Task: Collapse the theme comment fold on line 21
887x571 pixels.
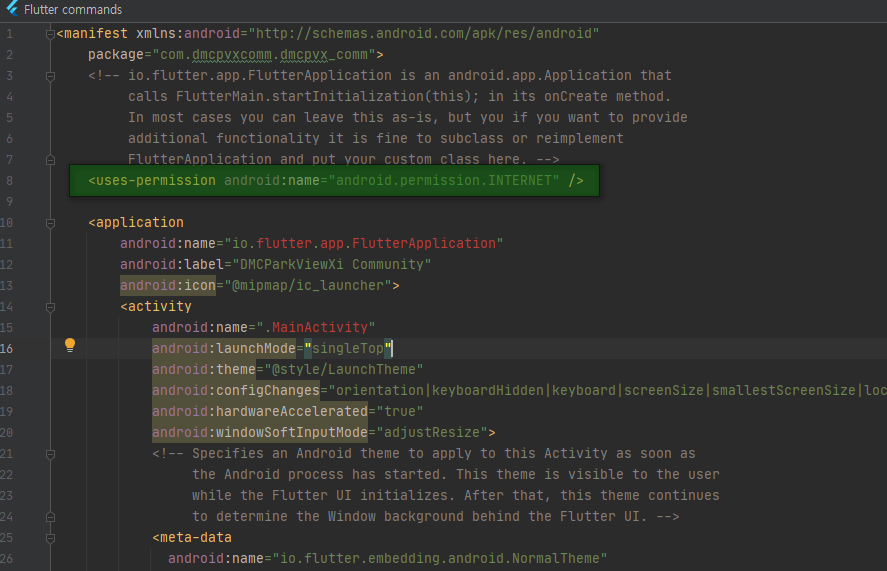Action: (x=50, y=454)
